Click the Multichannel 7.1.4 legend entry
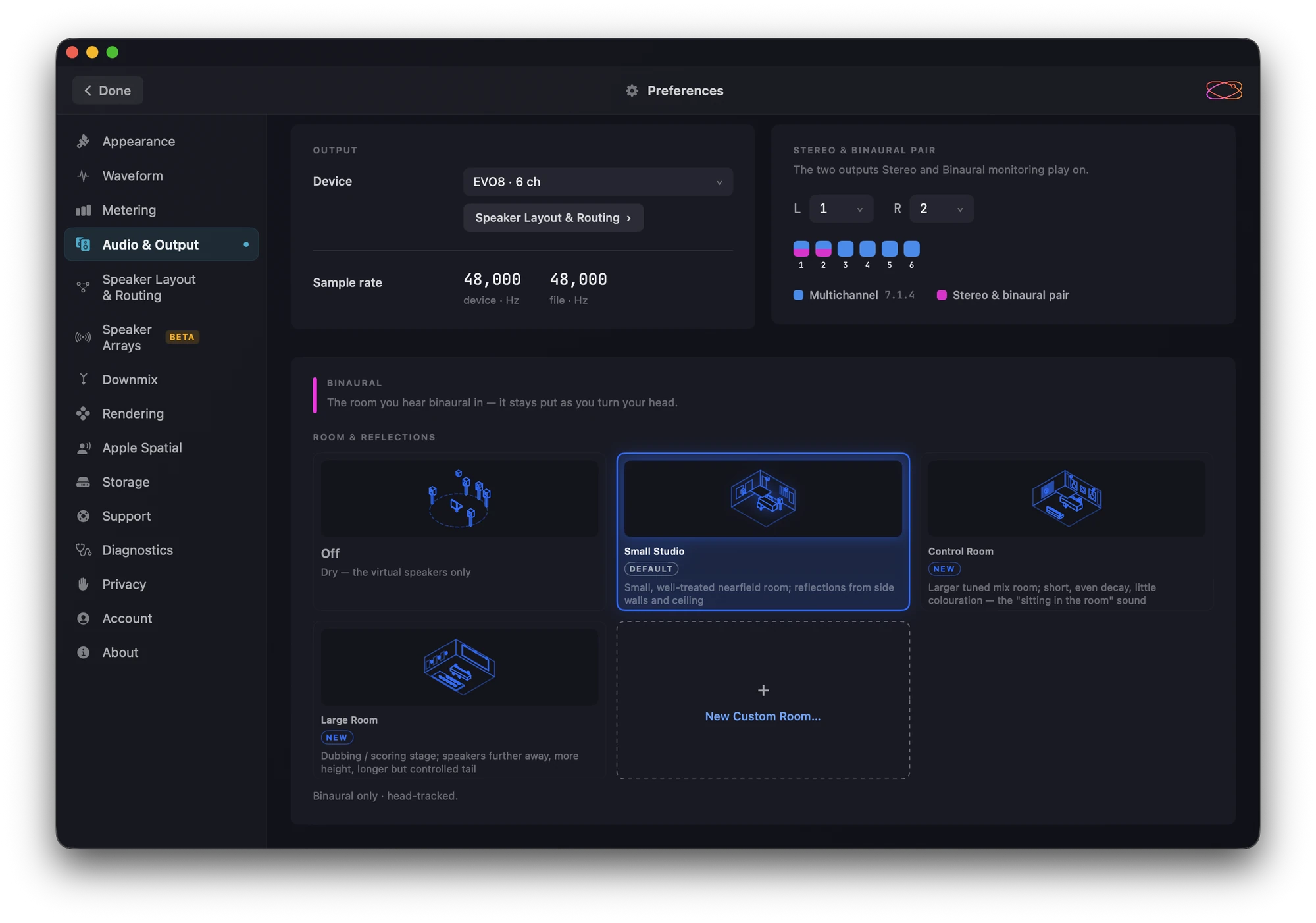Screen dimensions: 1316x923 pos(854,295)
